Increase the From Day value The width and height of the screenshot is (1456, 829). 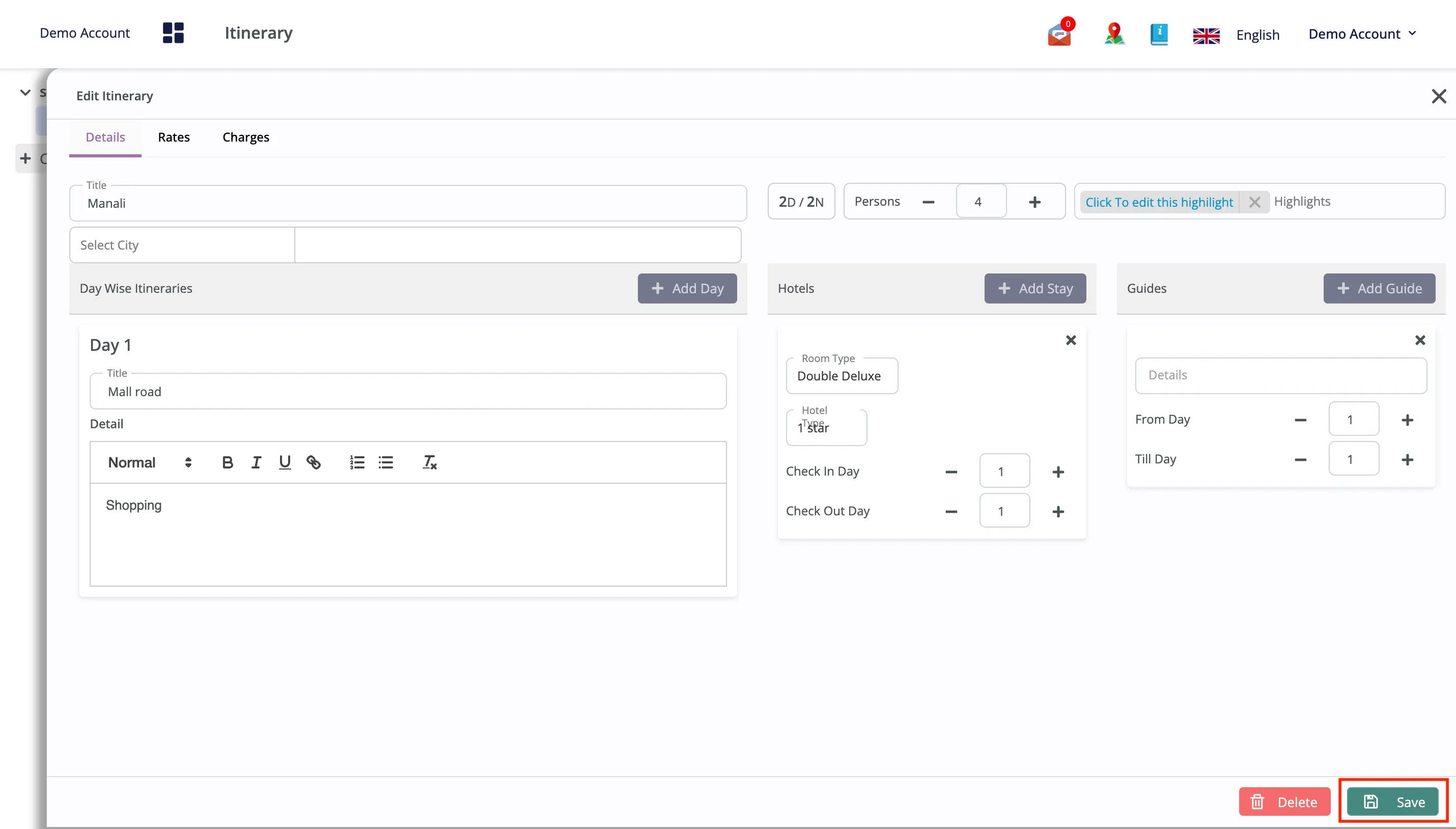pyautogui.click(x=1407, y=420)
